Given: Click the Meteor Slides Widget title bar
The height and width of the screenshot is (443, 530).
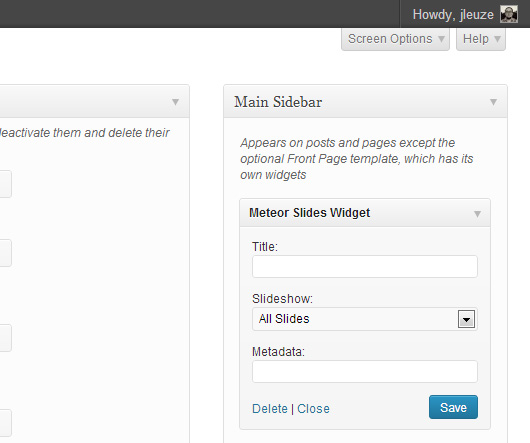Looking at the screenshot, I should 365,213.
